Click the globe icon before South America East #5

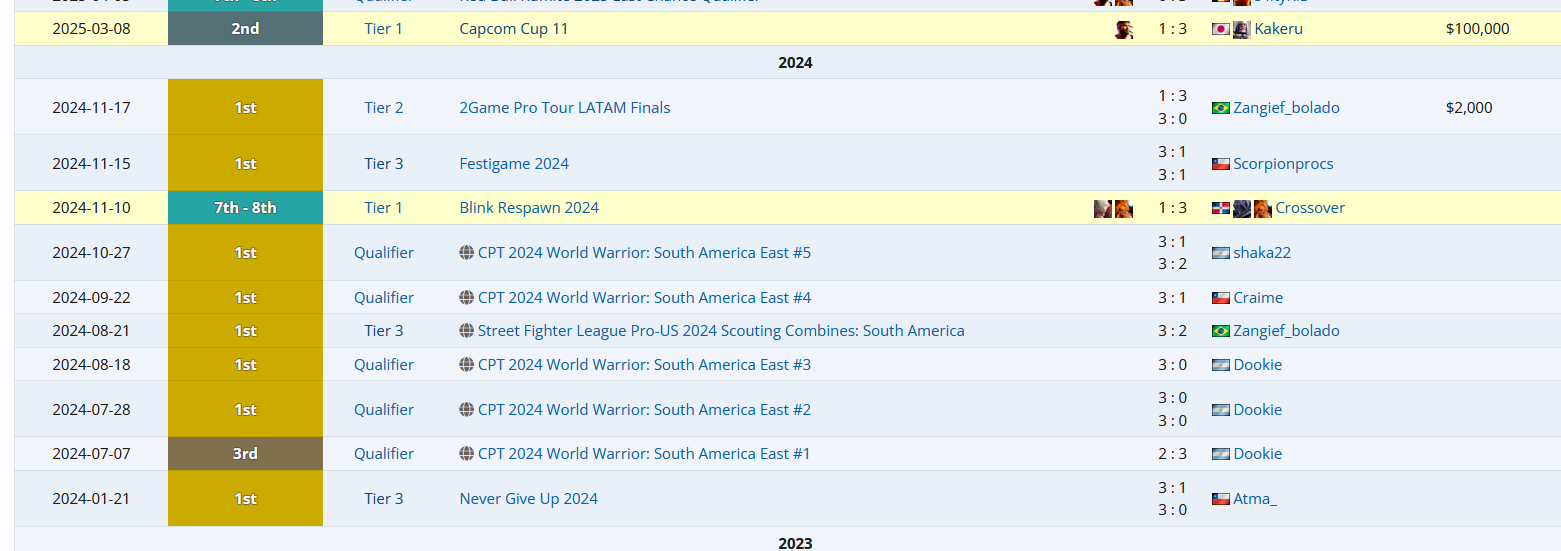(x=466, y=253)
